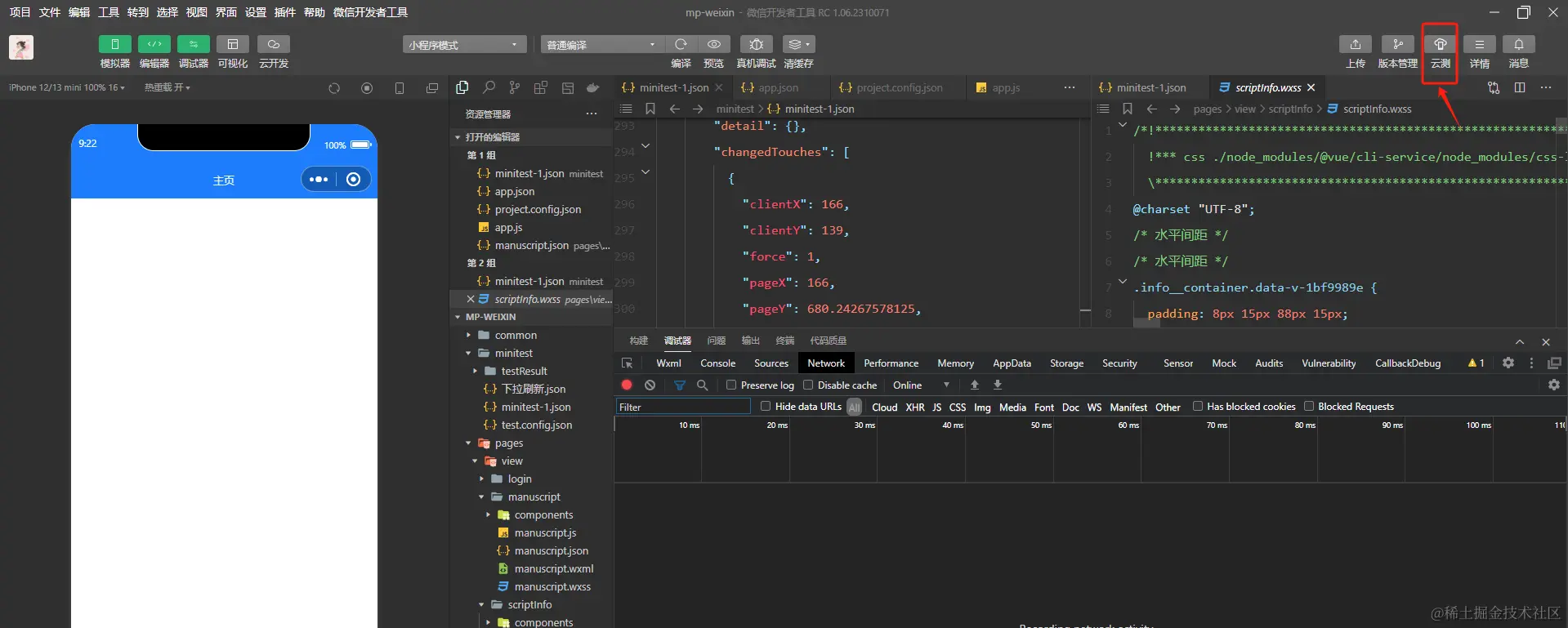Open the 设置 menu
Image resolution: width=1568 pixels, height=628 pixels.
click(256, 12)
